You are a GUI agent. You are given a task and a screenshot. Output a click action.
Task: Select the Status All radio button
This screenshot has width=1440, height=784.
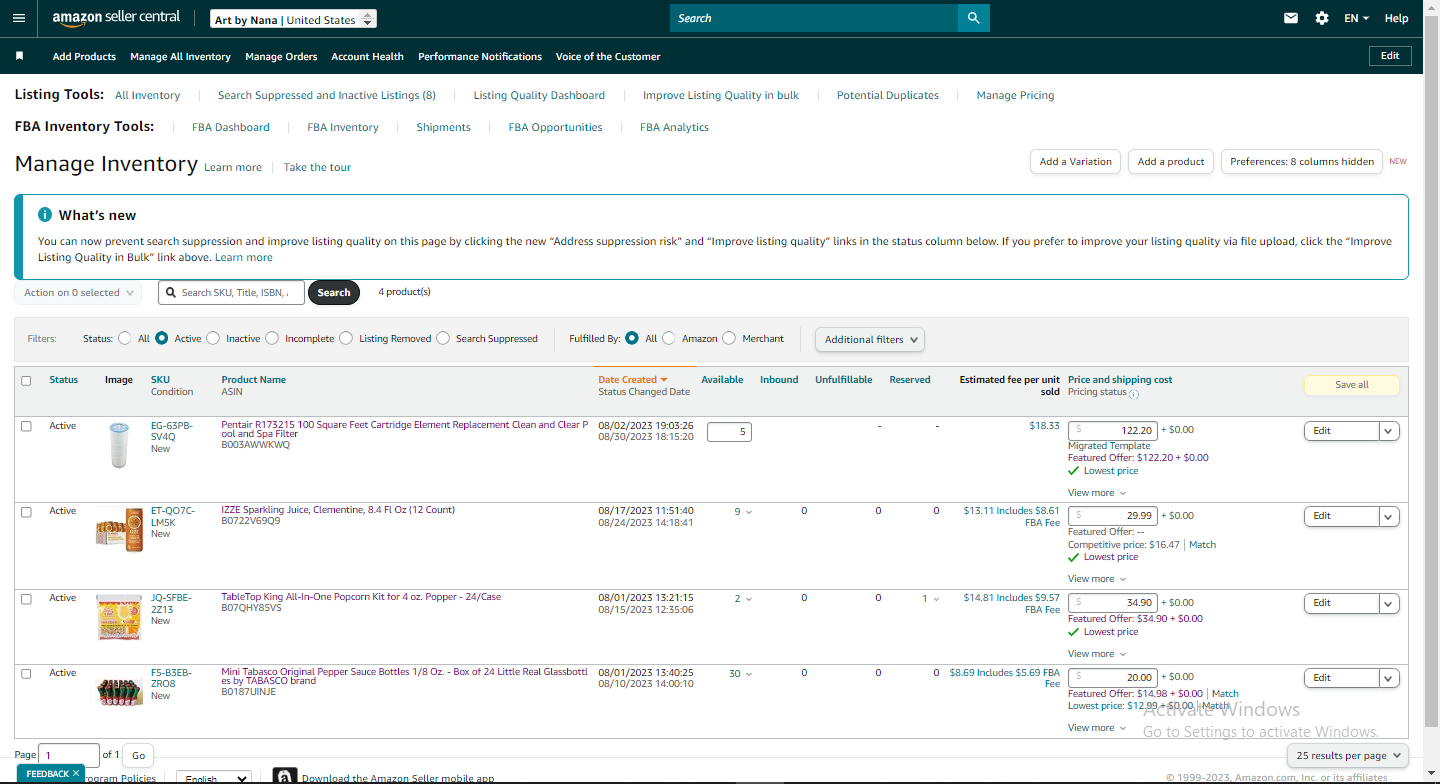coord(125,338)
